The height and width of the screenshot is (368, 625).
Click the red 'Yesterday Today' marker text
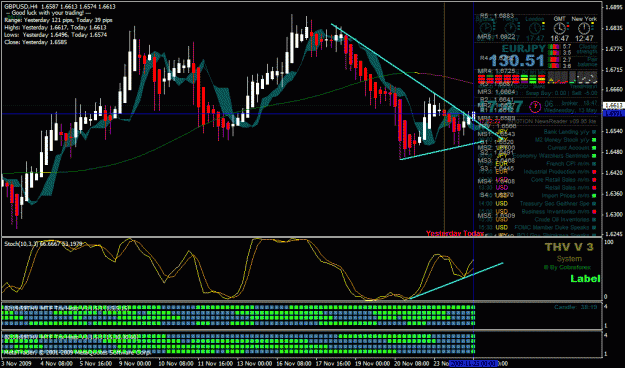pos(455,233)
